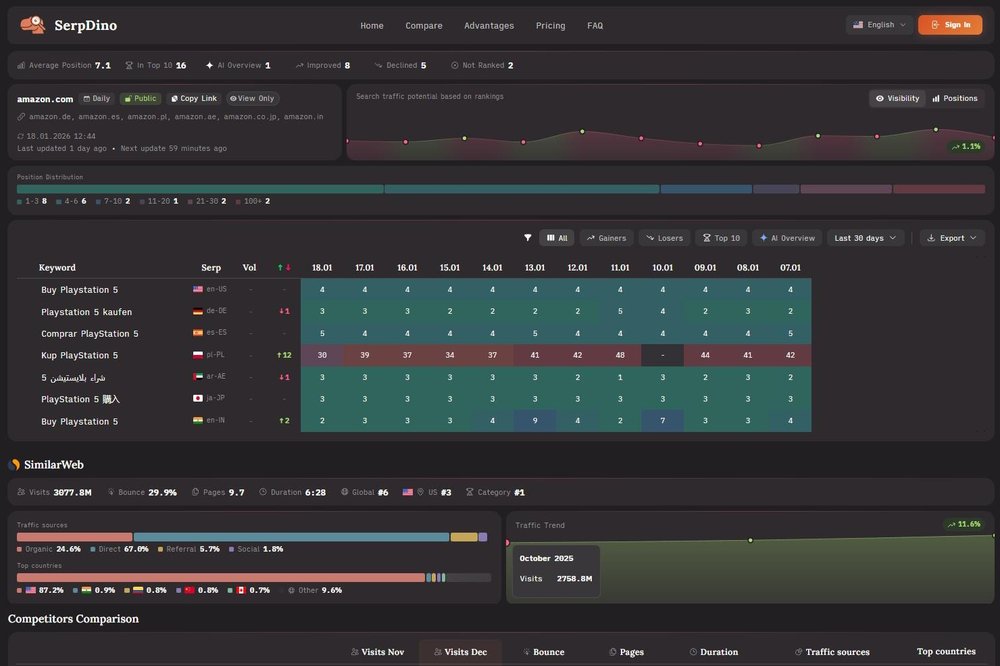Expand the Last 30 days range dropdown
The image size is (1000, 666).
(866, 238)
